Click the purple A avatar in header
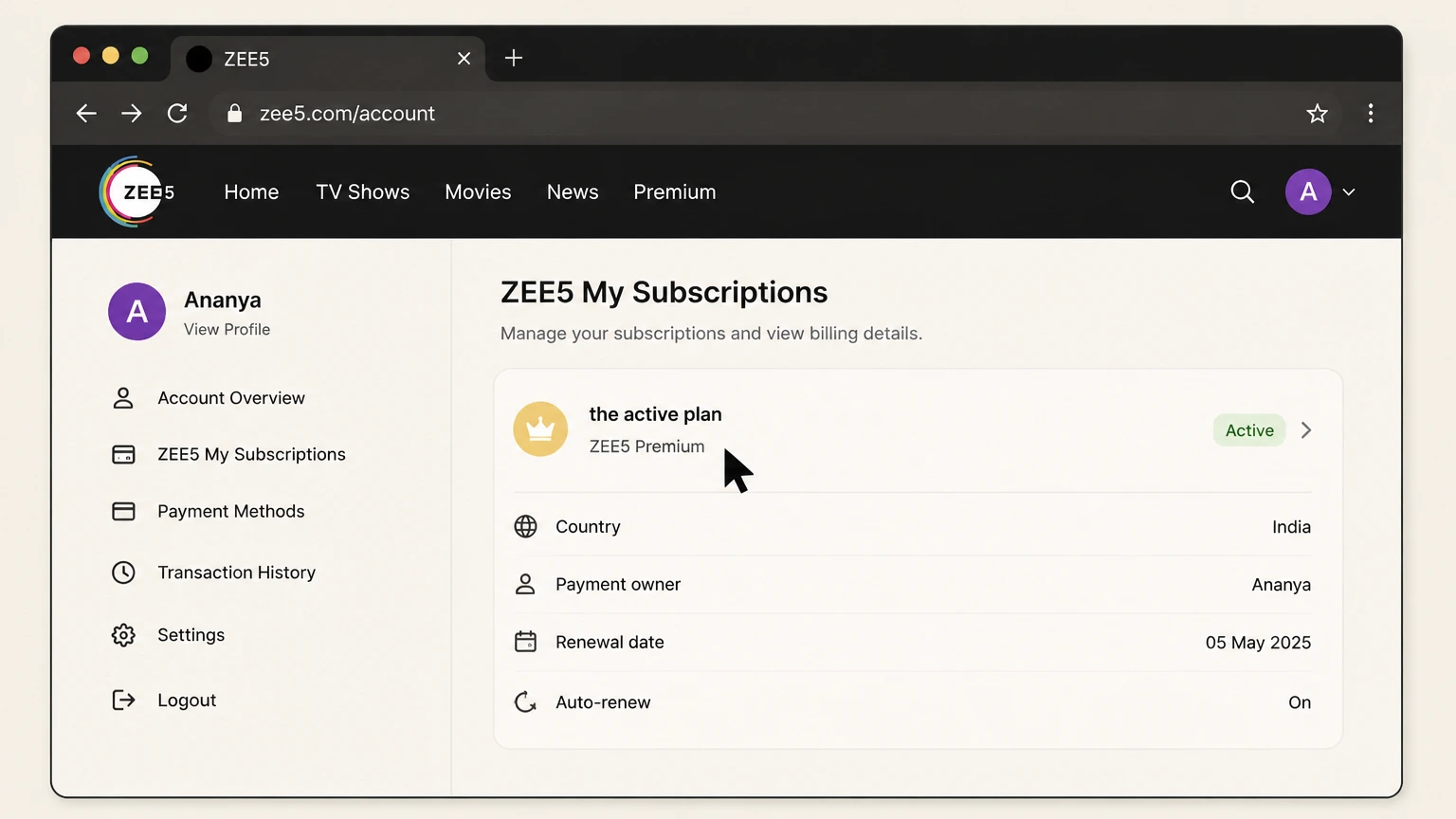The height and width of the screenshot is (819, 1456). click(1308, 191)
